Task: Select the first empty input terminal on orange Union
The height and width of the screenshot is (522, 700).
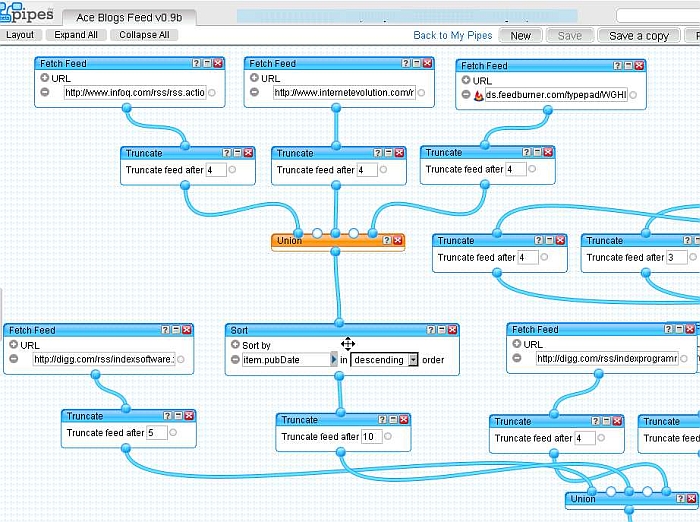Action: click(317, 233)
